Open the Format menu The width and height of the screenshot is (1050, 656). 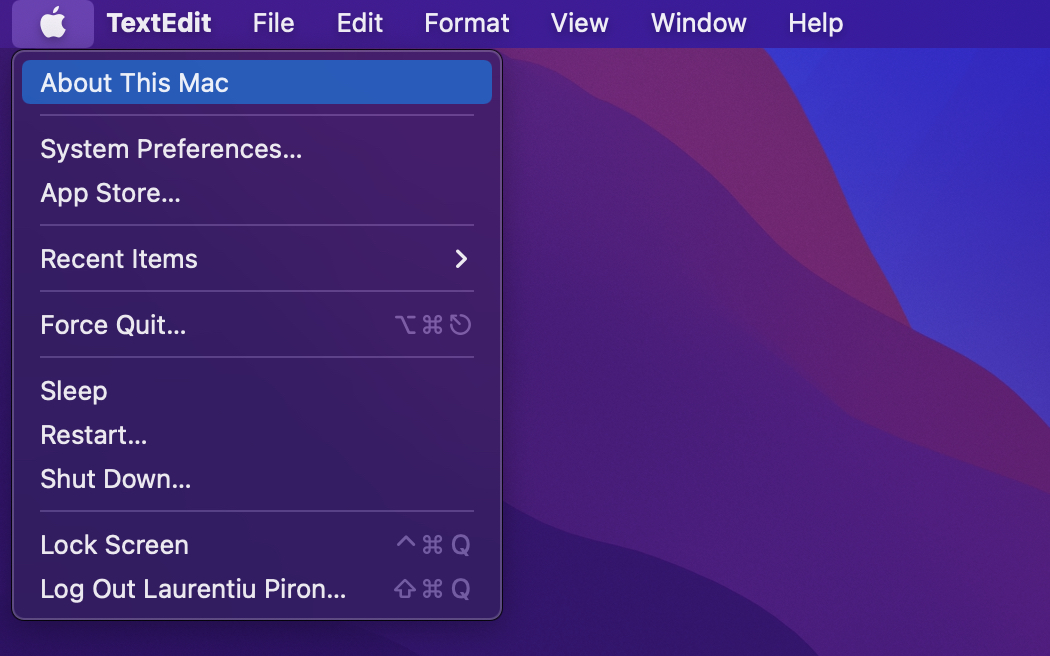(x=466, y=23)
